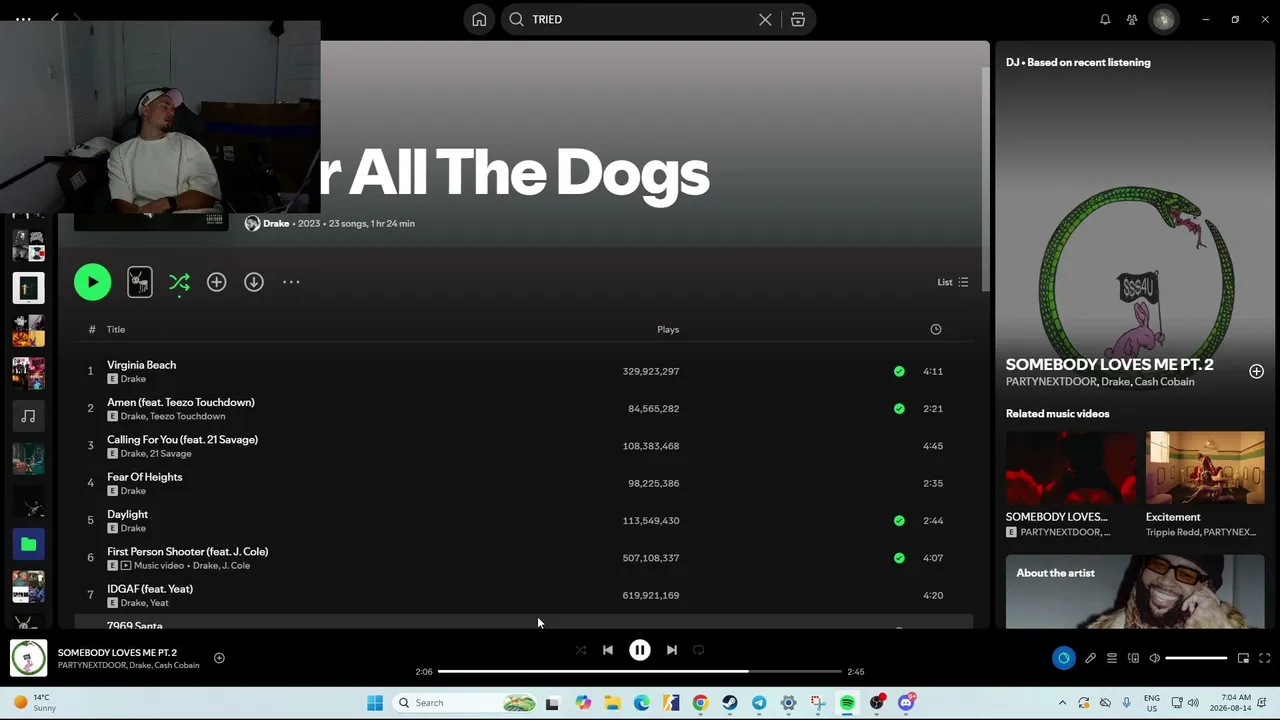1280x720 pixels.
Task: Open the play Queue
Action: point(1111,658)
